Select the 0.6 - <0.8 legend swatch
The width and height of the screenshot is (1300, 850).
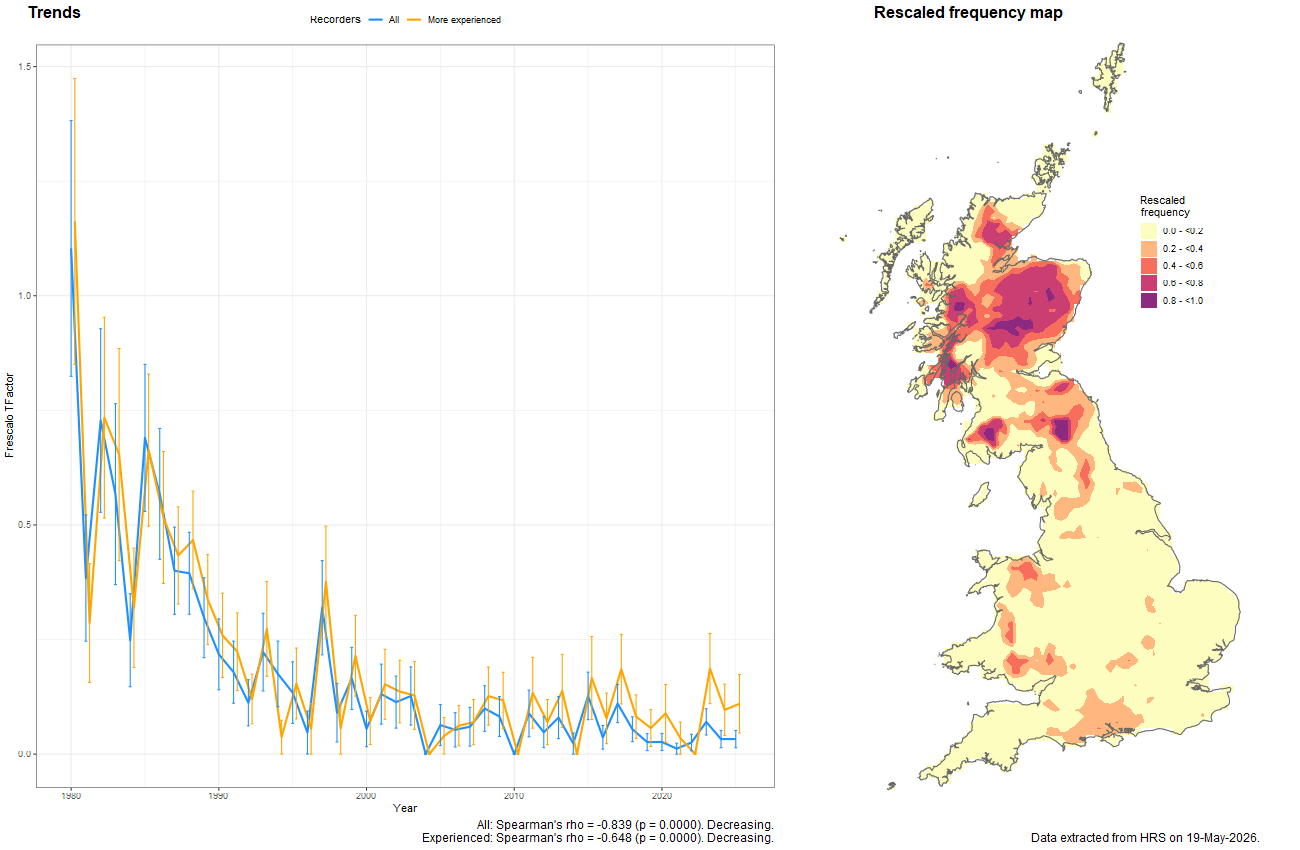pos(1149,283)
